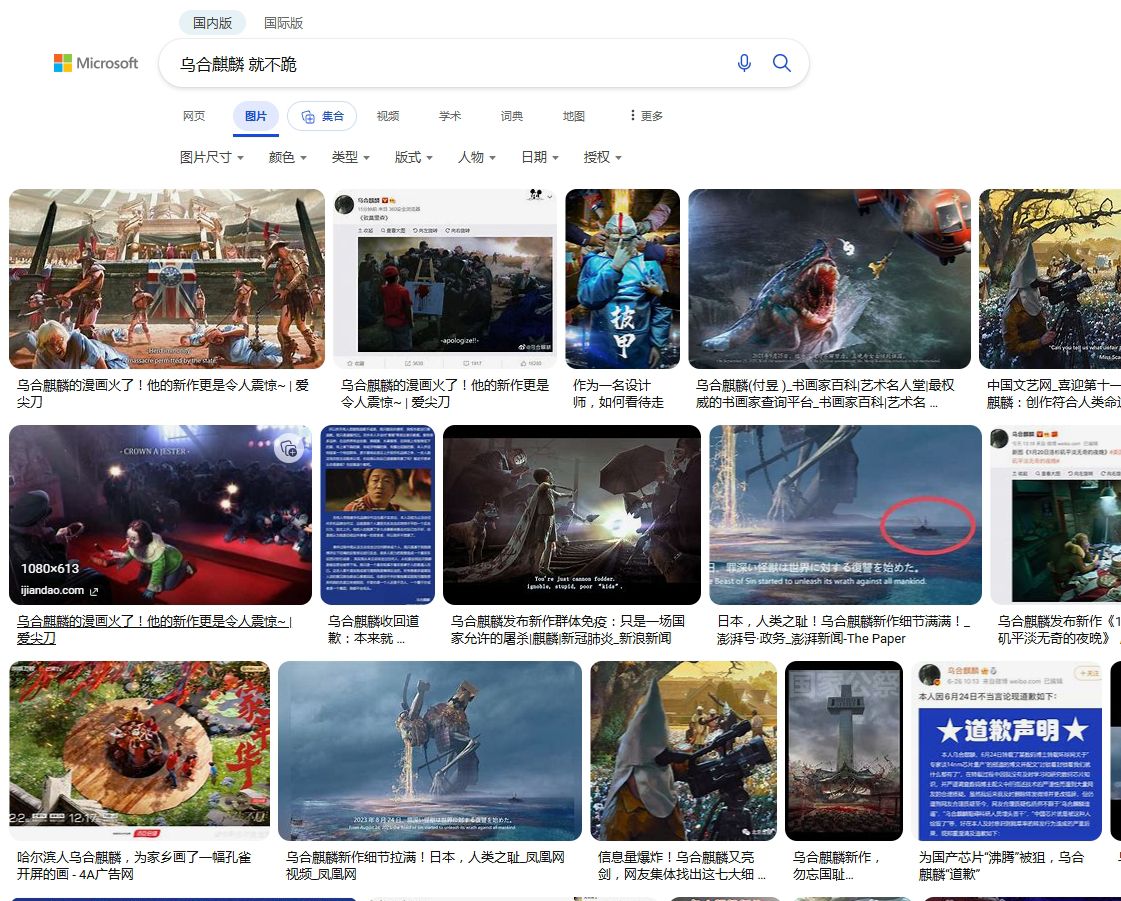
Task: Open link 信息量爆炸！乌合麒麟又亮剑
Action: [x=681, y=866]
